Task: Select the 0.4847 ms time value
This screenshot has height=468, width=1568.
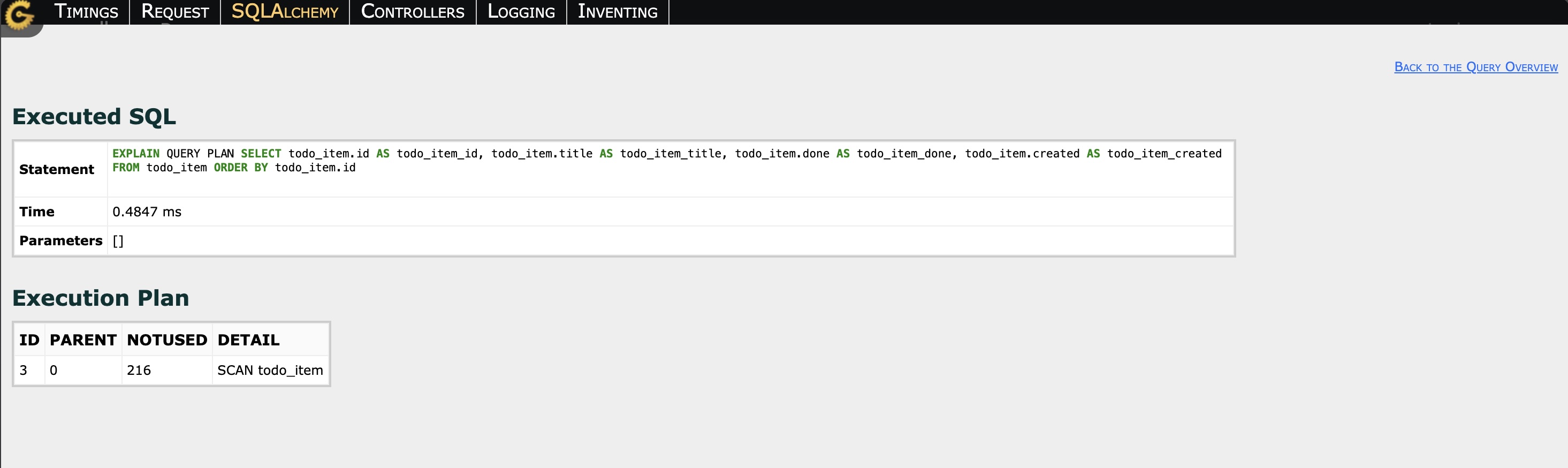Action: pos(147,212)
